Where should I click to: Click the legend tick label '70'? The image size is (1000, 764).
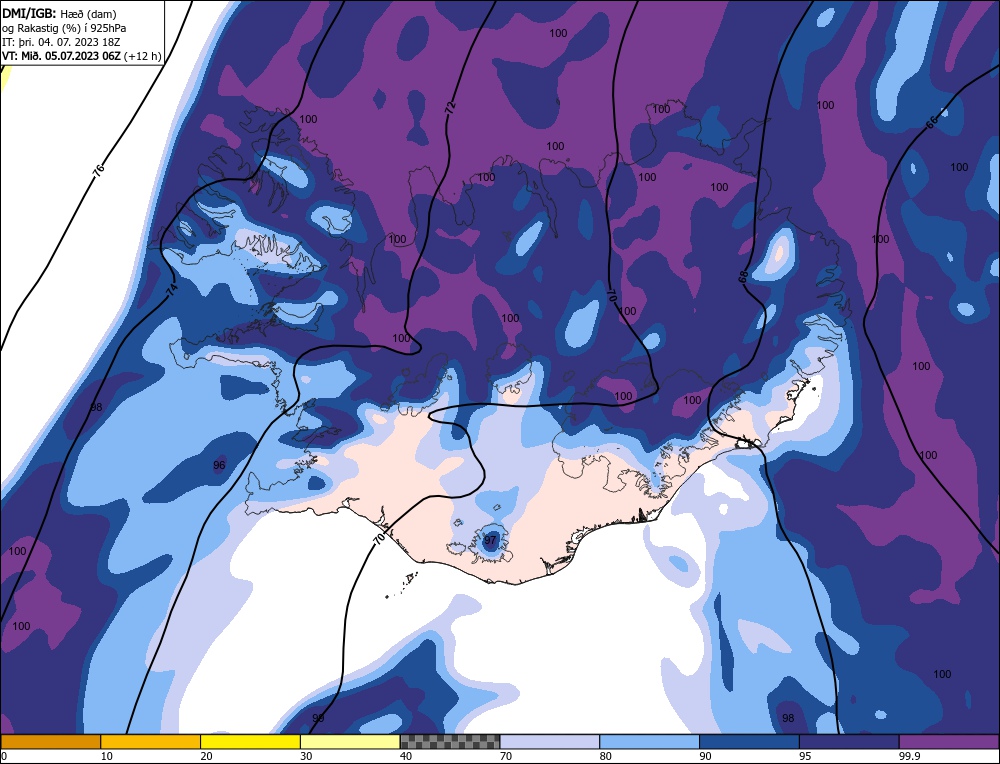pos(506,756)
